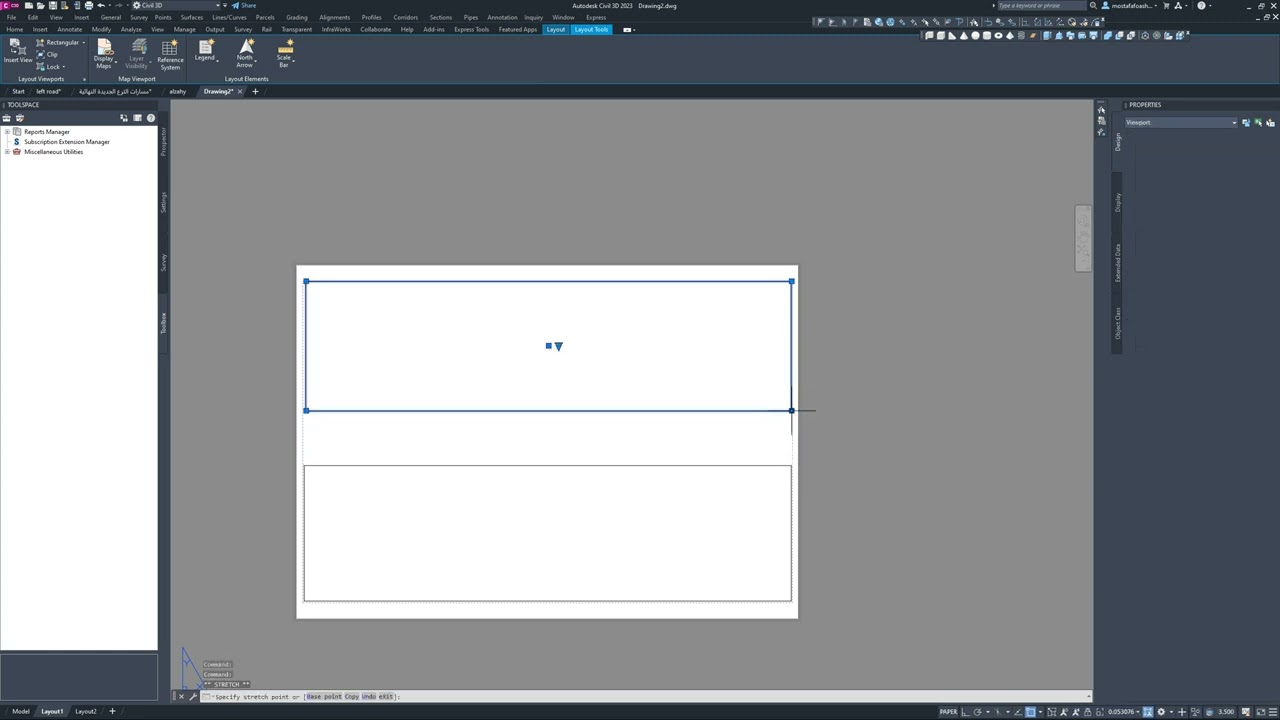Open Layout Viewports panel dialog launcher
The height and width of the screenshot is (720, 1280).
(x=84, y=79)
